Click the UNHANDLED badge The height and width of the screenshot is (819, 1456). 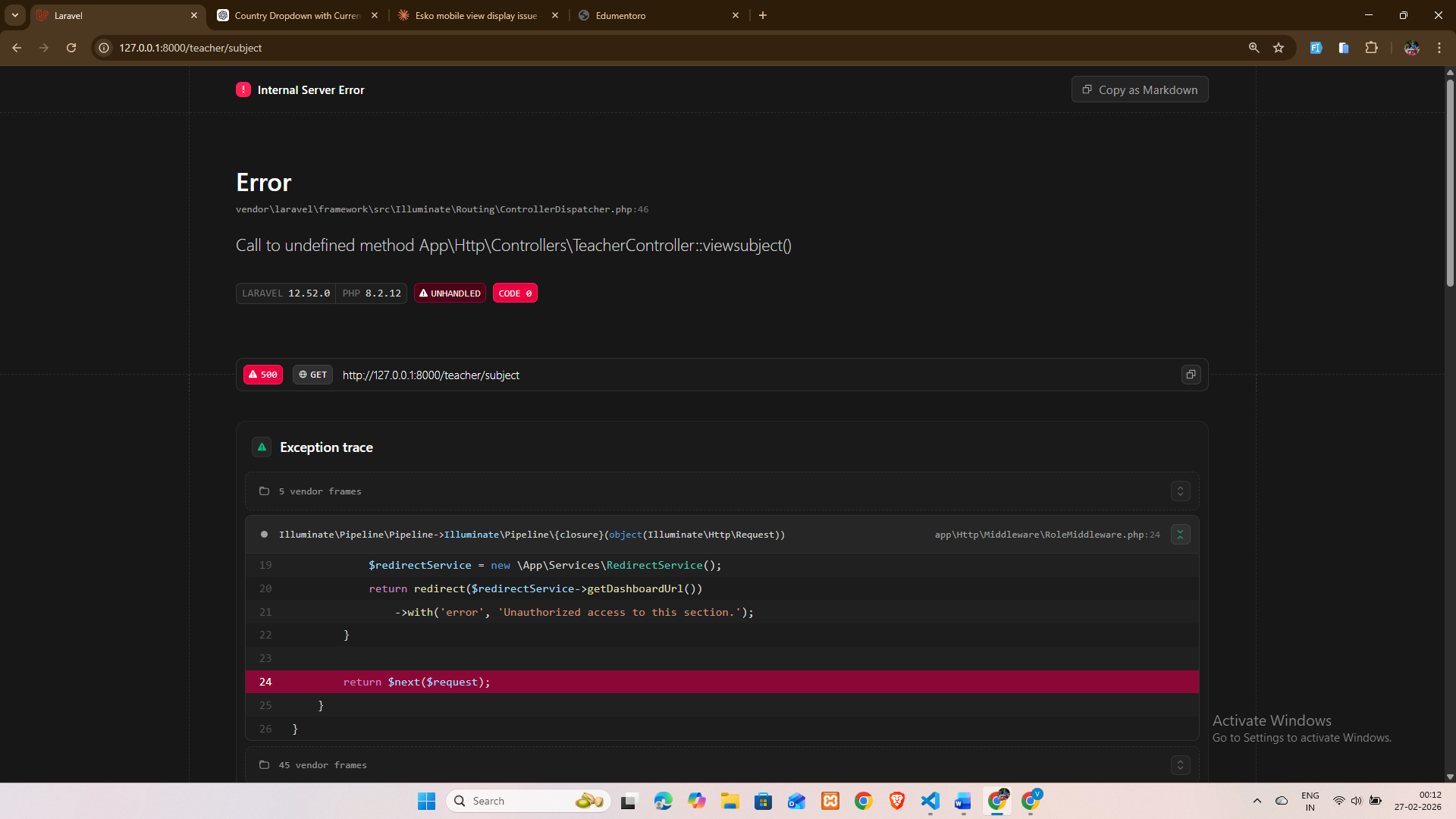pyautogui.click(x=450, y=293)
